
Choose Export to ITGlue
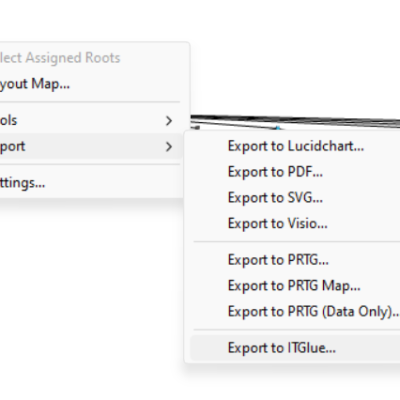295,348
